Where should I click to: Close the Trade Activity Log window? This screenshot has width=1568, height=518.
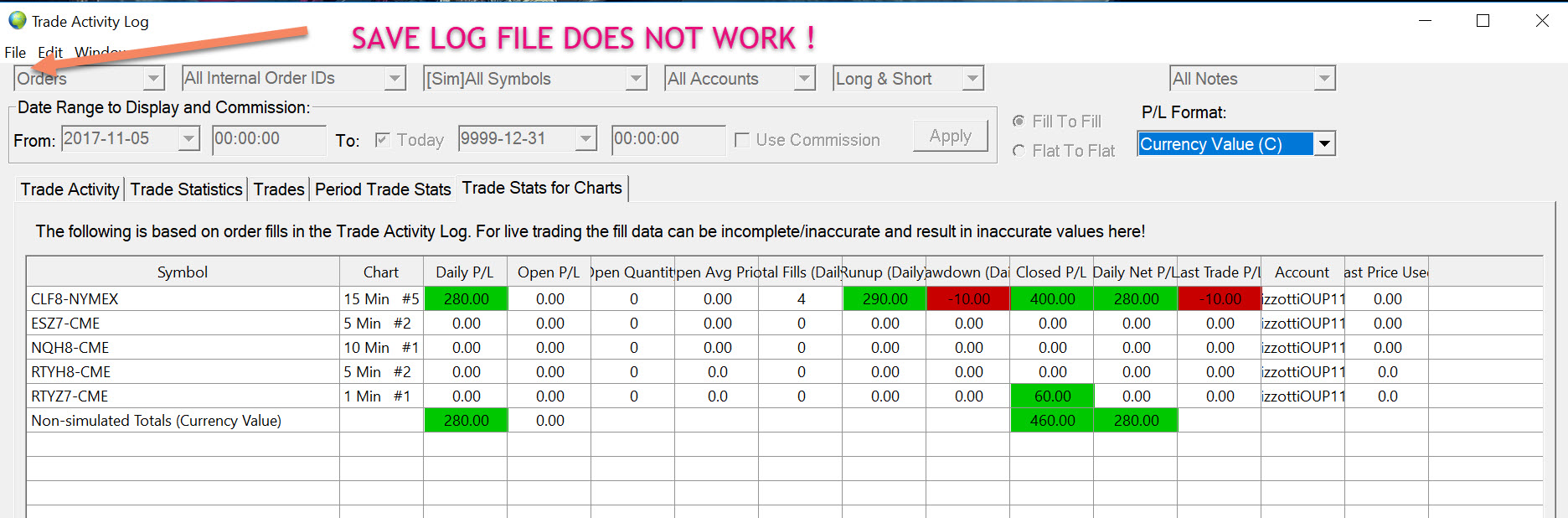tap(1542, 21)
